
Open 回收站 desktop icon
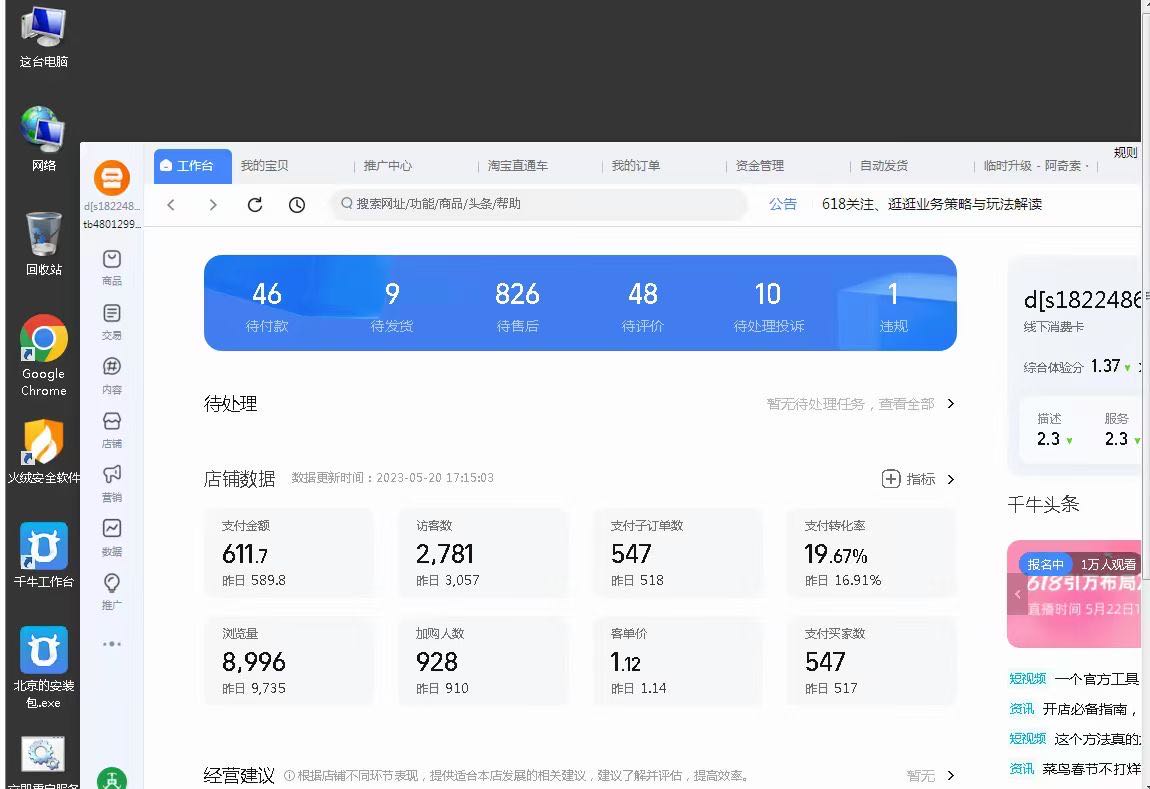coord(43,243)
